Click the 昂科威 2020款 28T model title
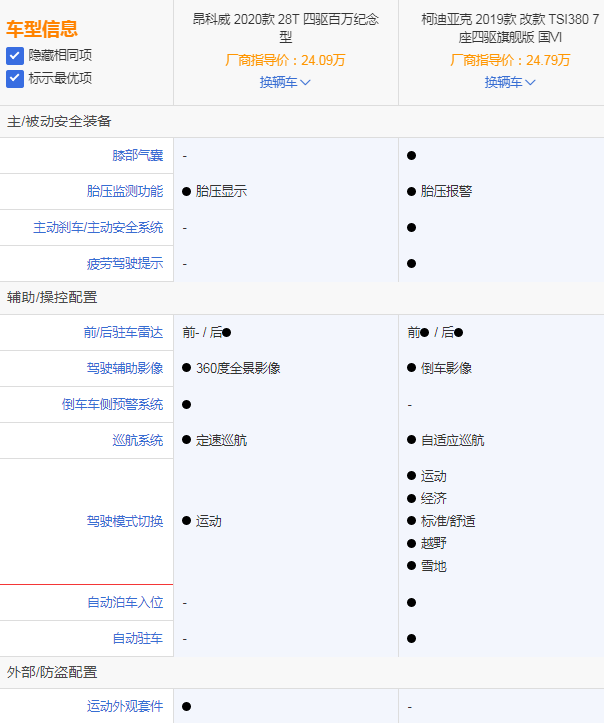 pyautogui.click(x=285, y=27)
